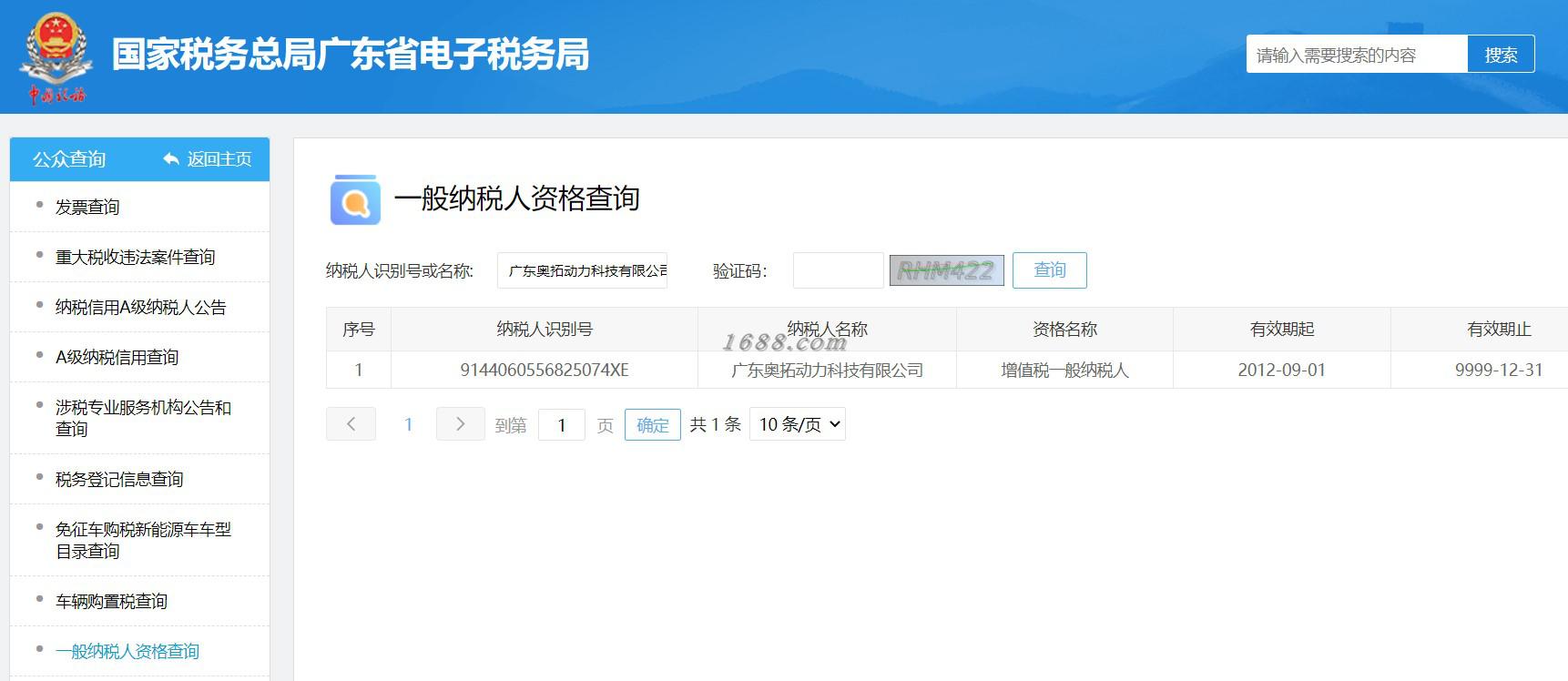Click the tax bureau emblem logo
The width and height of the screenshot is (1568, 681).
[56, 56]
